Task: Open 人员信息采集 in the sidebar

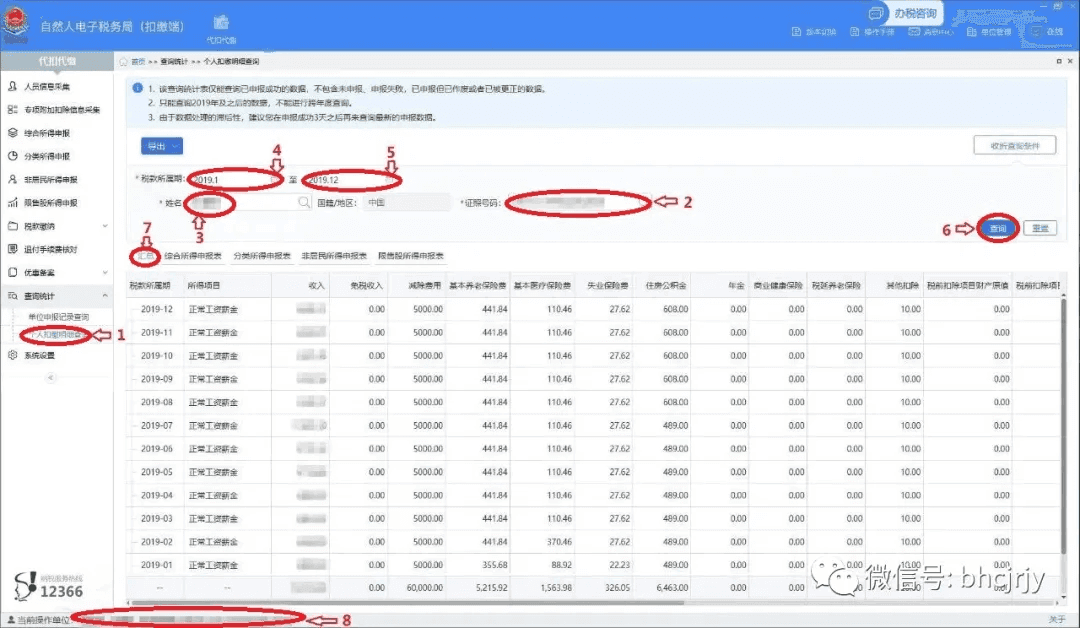Action: (46, 87)
